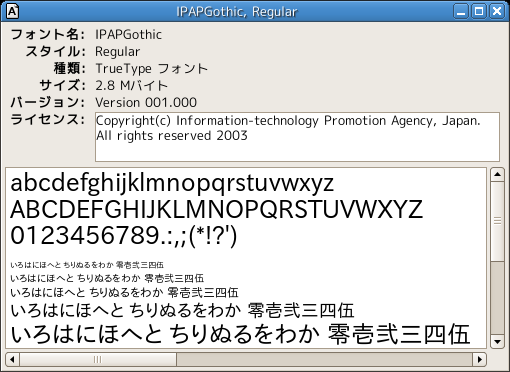Click the uppercase ABCDEFG sample line
This screenshot has height=372, width=510.
coord(217,210)
